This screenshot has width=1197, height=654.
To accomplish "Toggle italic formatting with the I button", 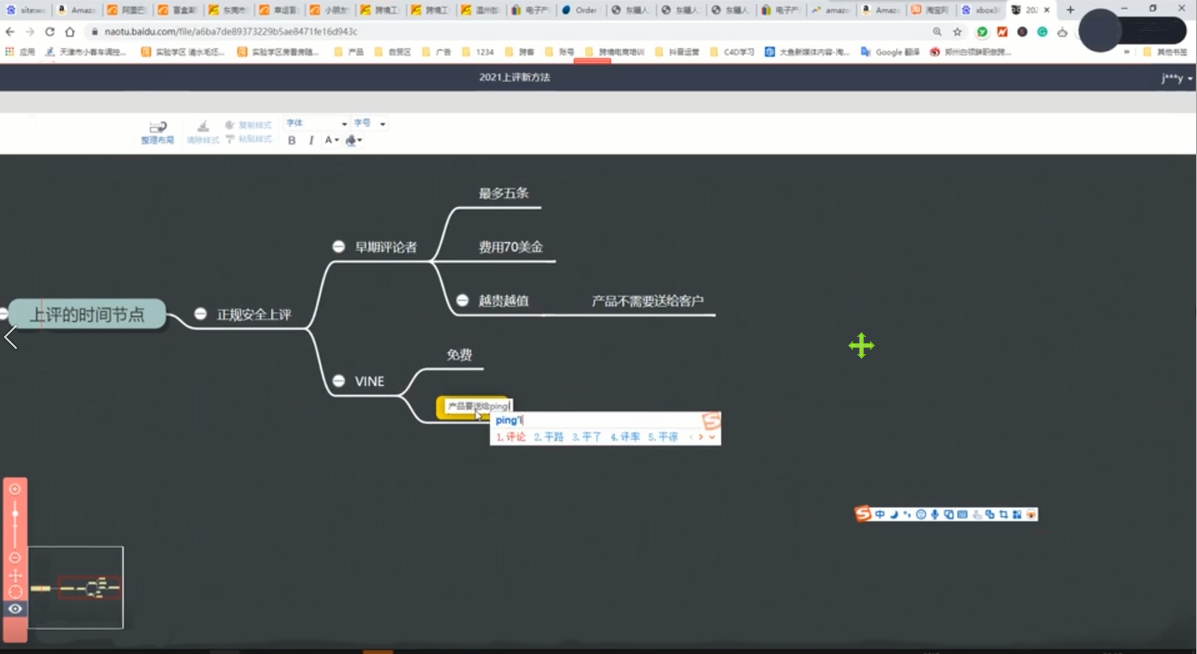I will pyautogui.click(x=311, y=140).
